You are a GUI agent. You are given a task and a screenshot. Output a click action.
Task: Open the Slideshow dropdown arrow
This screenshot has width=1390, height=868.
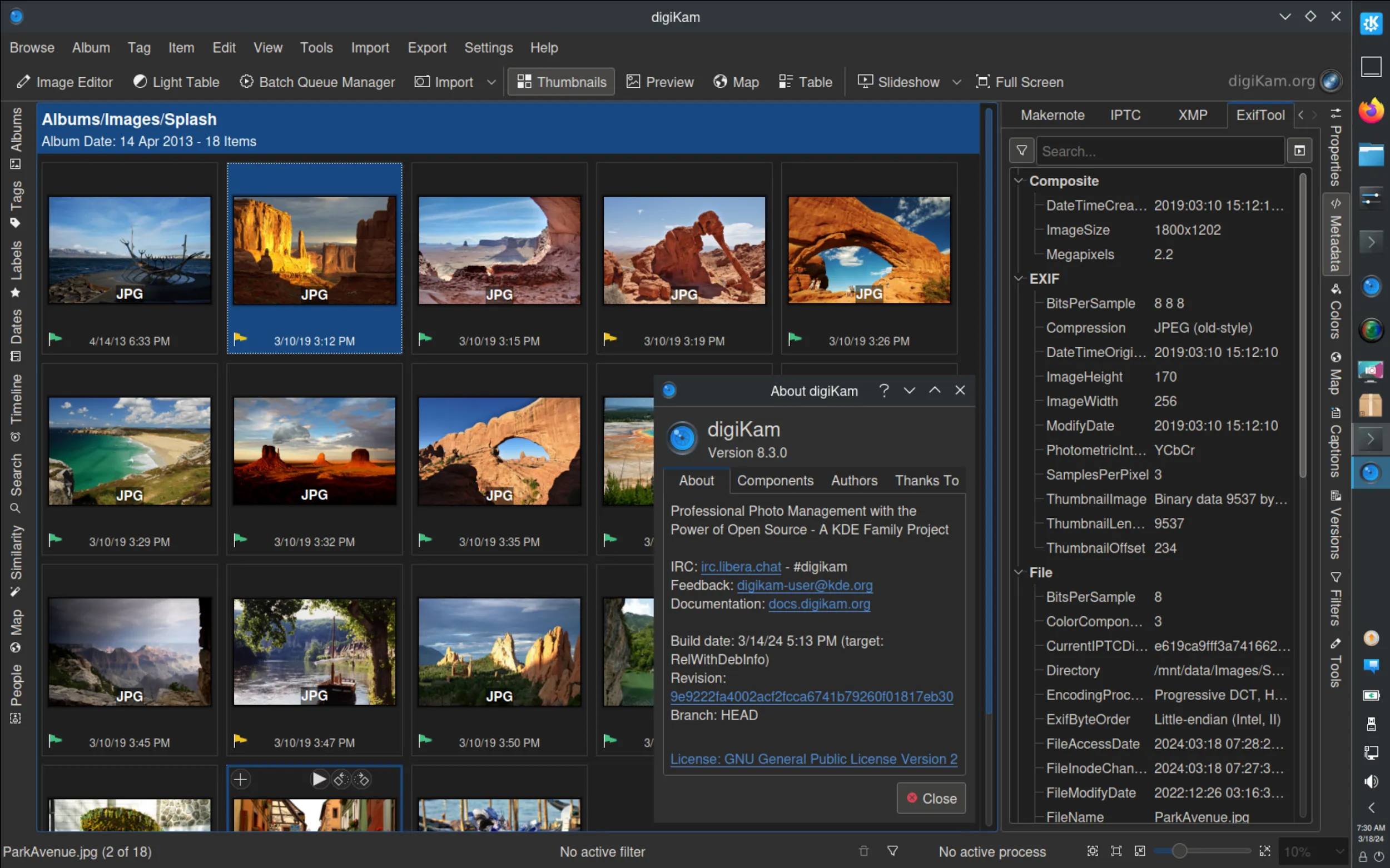[x=956, y=82]
